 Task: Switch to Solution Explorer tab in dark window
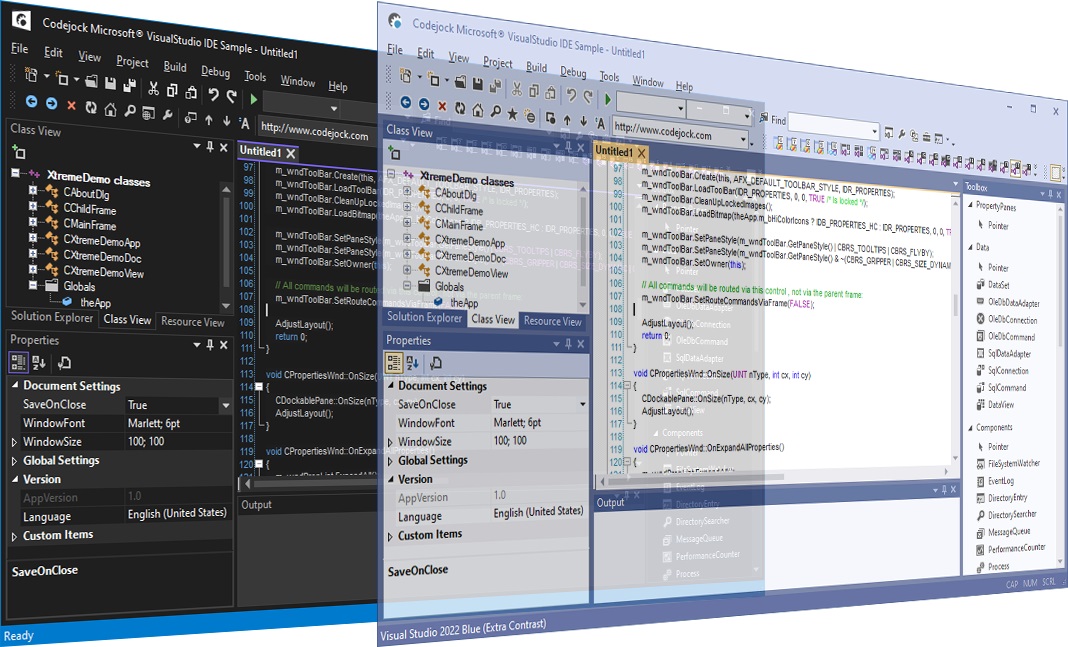click(x=52, y=317)
